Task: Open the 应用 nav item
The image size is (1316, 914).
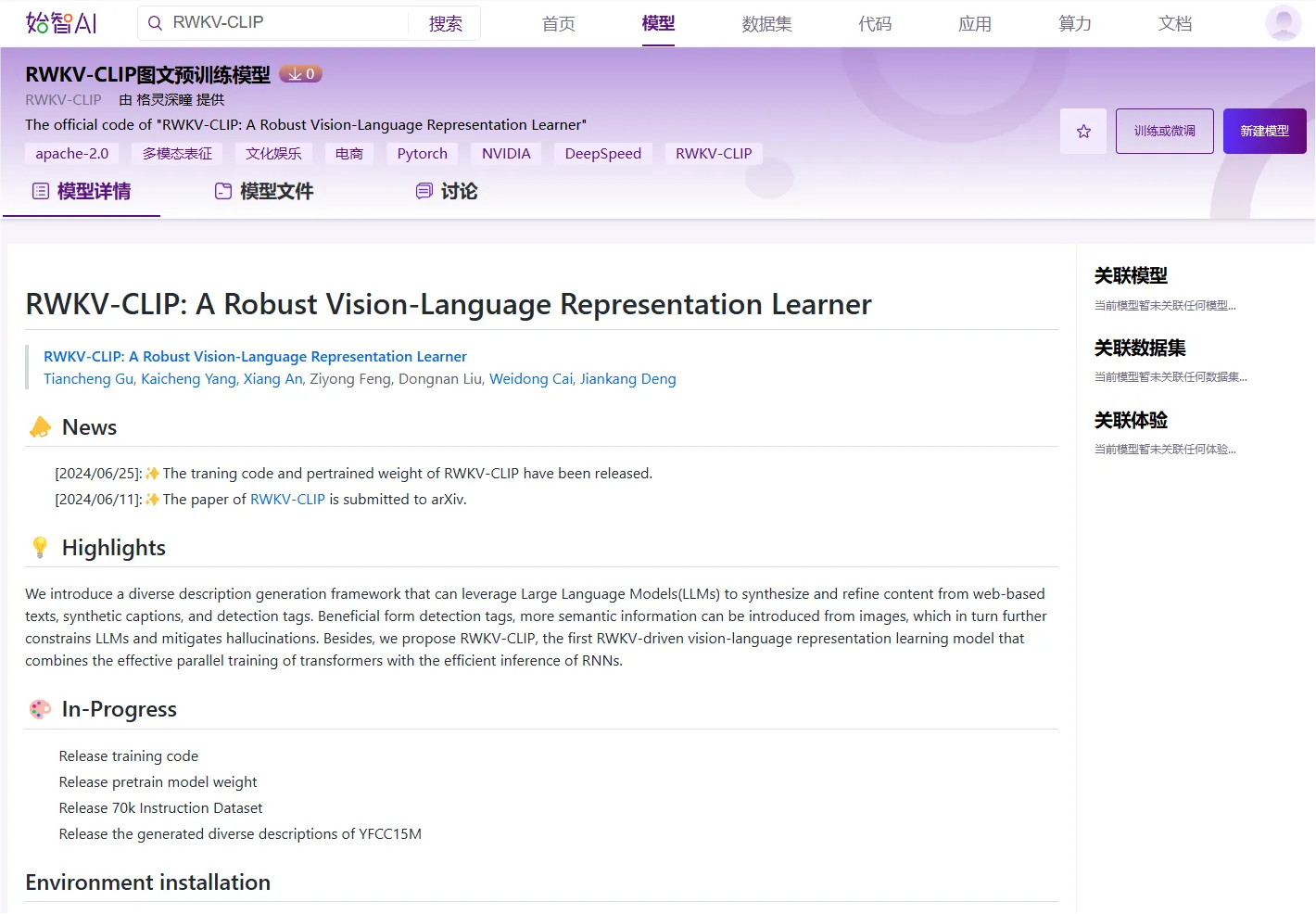Action: coord(975,23)
